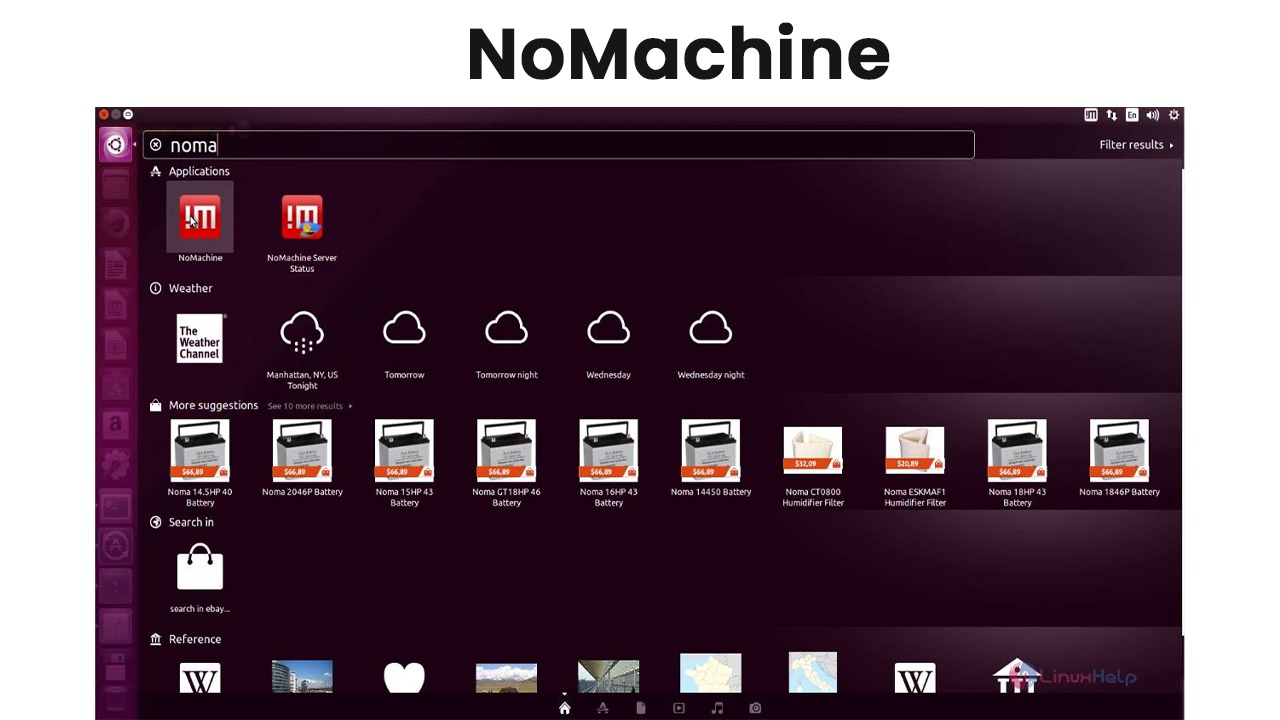This screenshot has height=720, width=1280.
Task: Open the NoMachine application icon
Action: click(199, 217)
